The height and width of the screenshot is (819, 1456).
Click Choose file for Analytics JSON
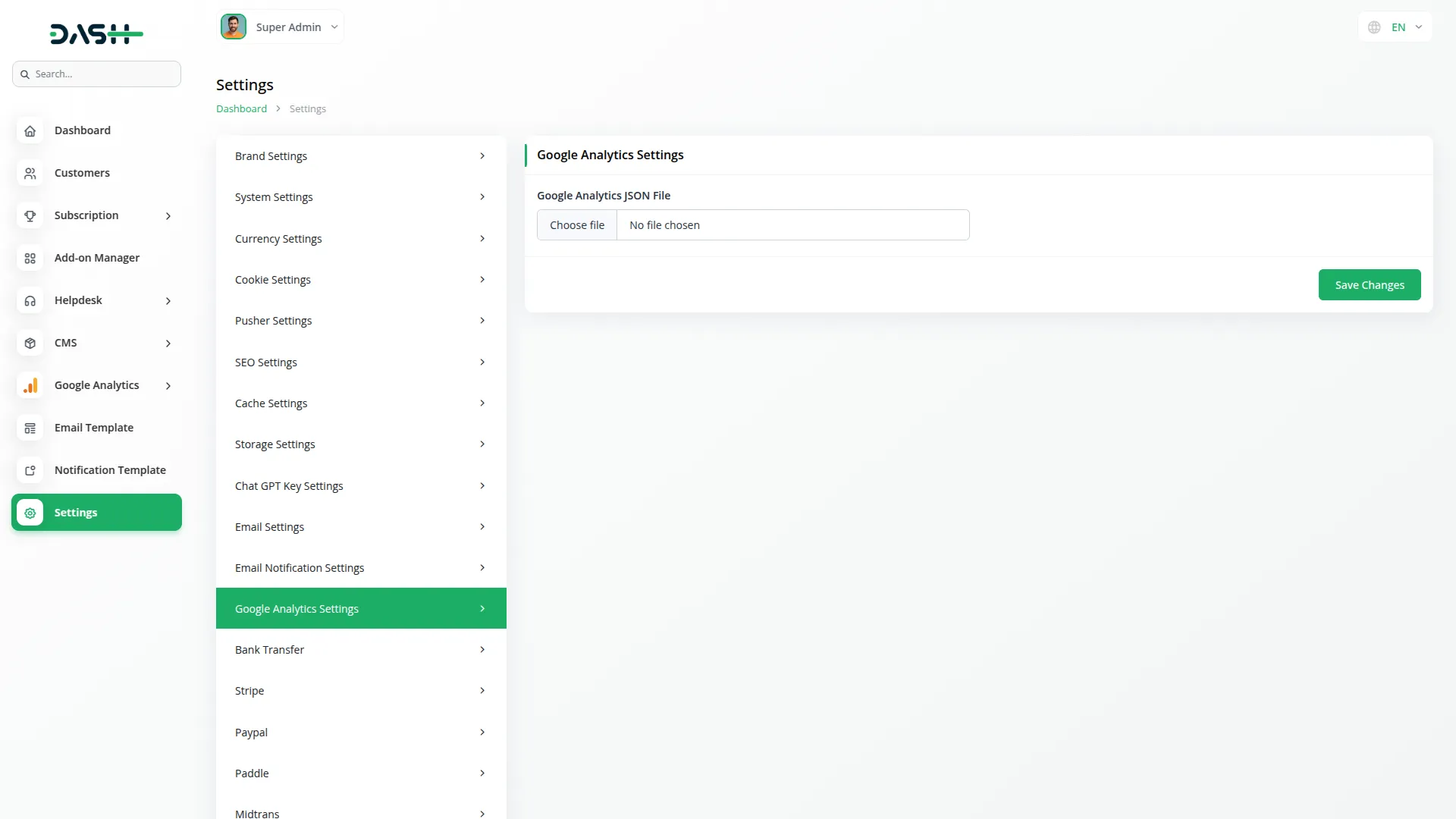click(577, 224)
